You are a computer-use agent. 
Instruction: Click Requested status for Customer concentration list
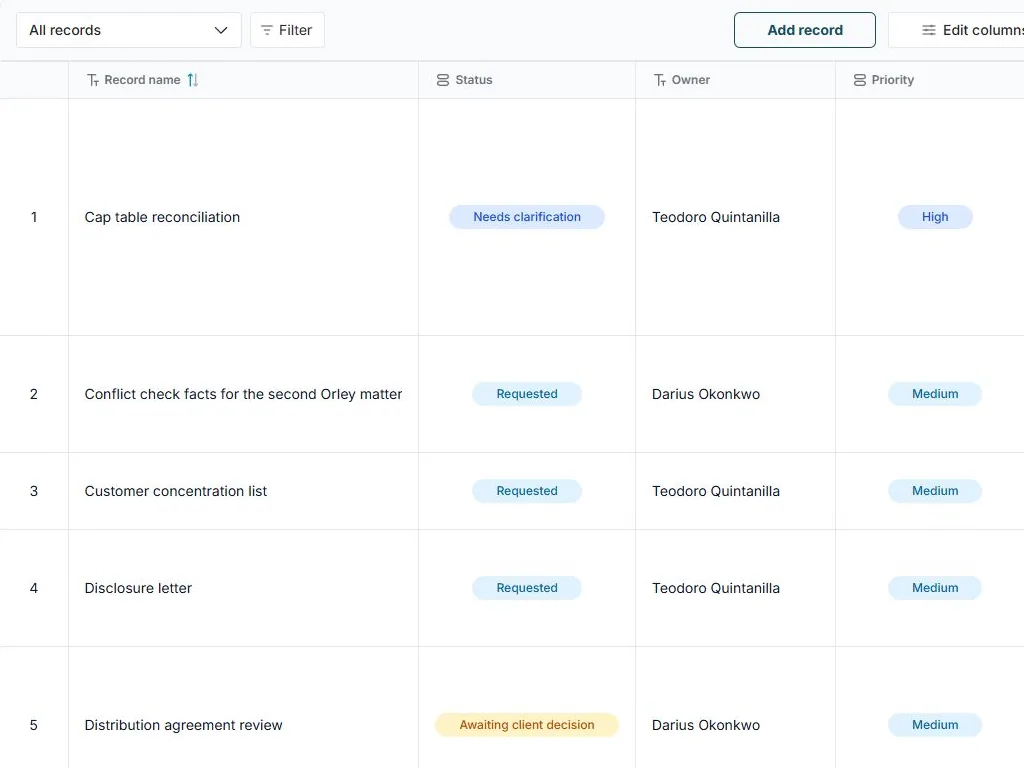tap(527, 491)
